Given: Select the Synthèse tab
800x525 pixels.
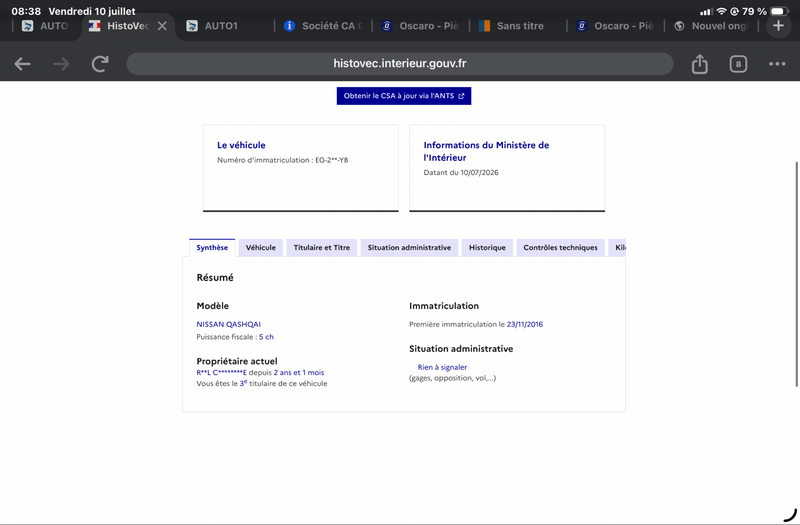Looking at the screenshot, I should tap(212, 247).
